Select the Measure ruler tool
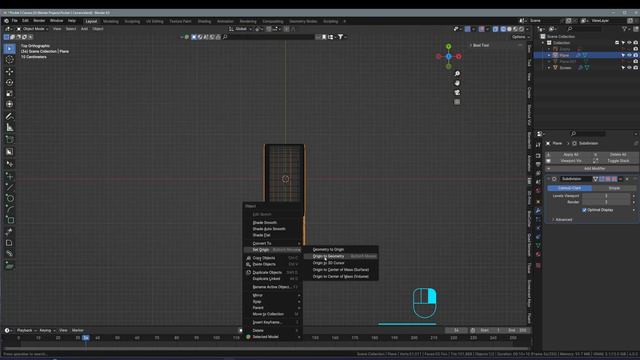 point(9,128)
